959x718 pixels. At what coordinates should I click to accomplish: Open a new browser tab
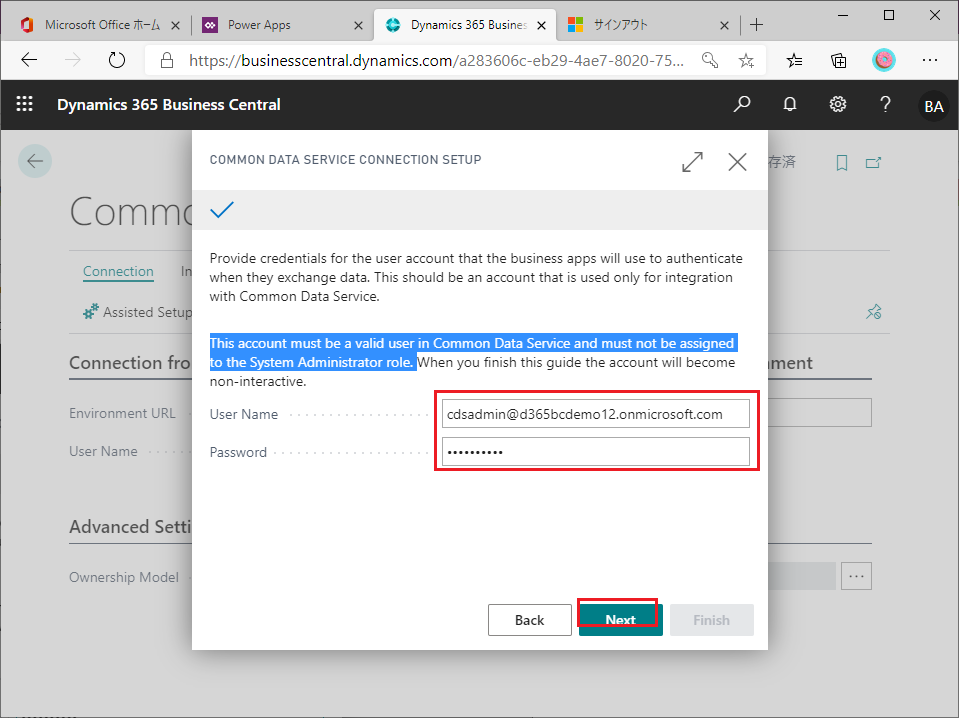(x=757, y=24)
